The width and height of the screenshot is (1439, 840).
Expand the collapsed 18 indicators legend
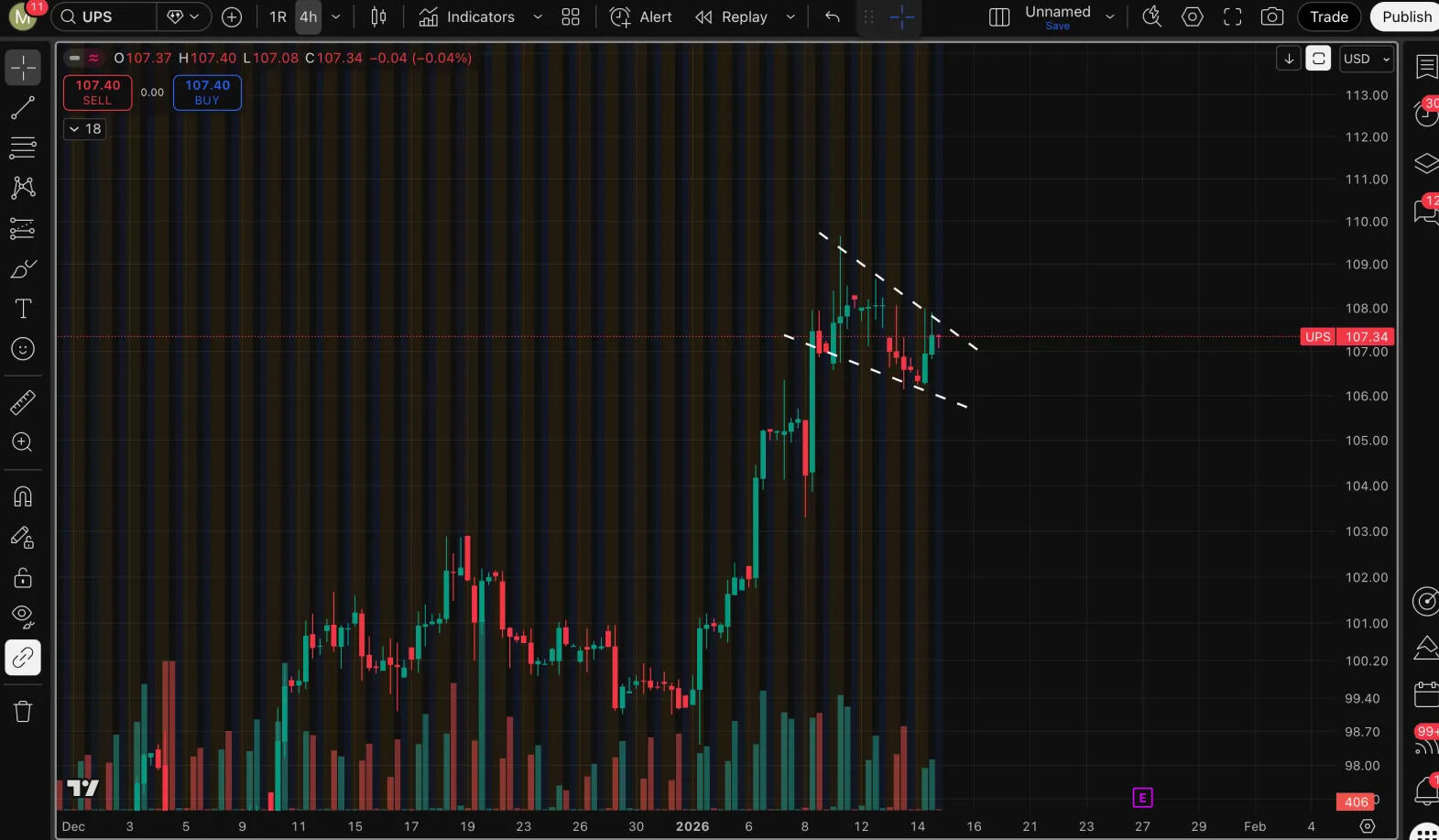tap(84, 129)
